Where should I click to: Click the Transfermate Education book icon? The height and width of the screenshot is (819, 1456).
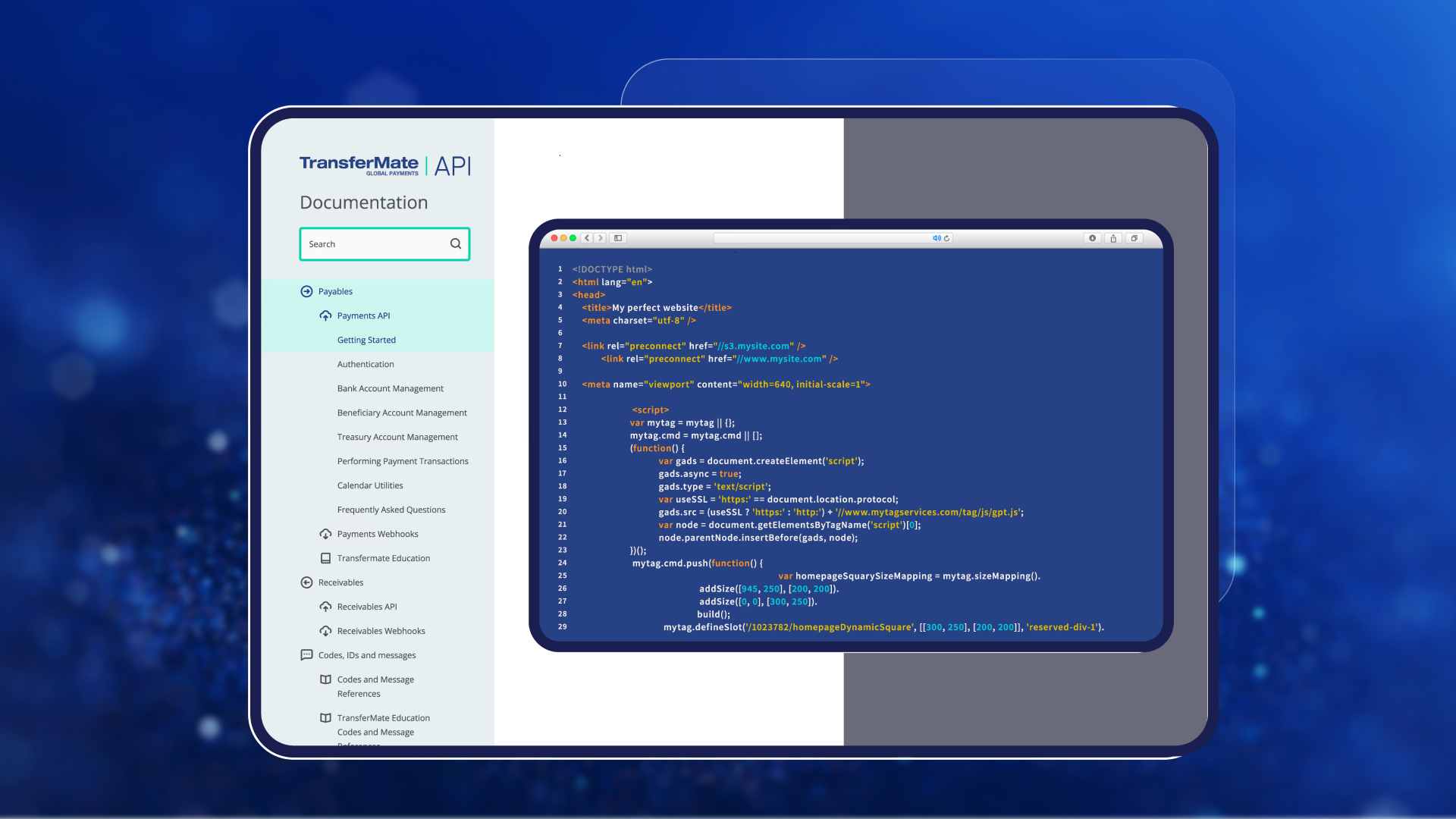click(x=325, y=558)
